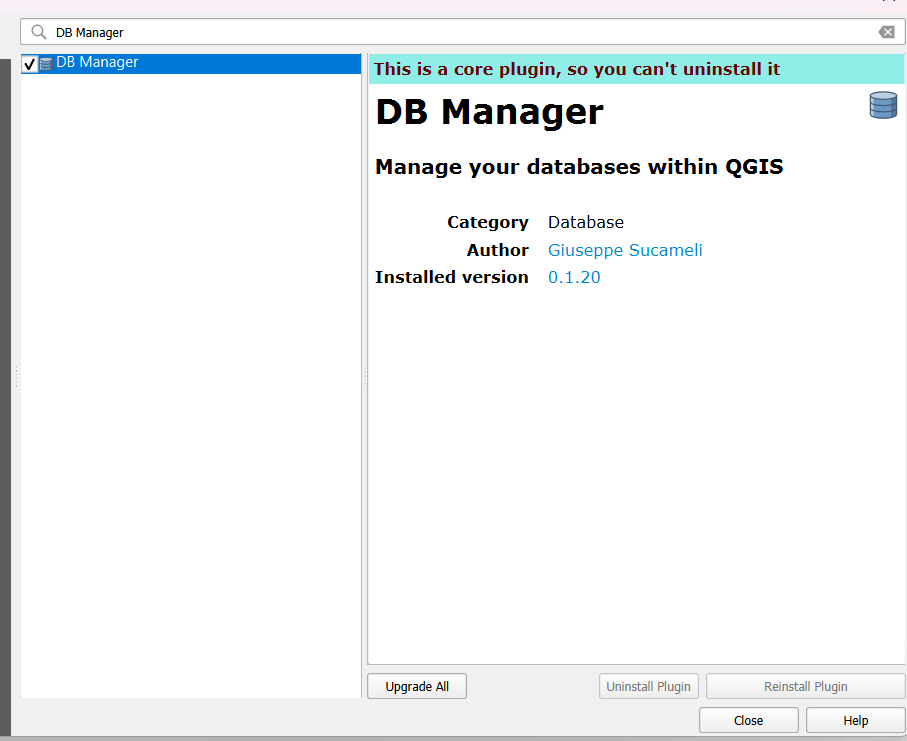Click the Category label
The width and height of the screenshot is (907, 741).
tap(488, 222)
